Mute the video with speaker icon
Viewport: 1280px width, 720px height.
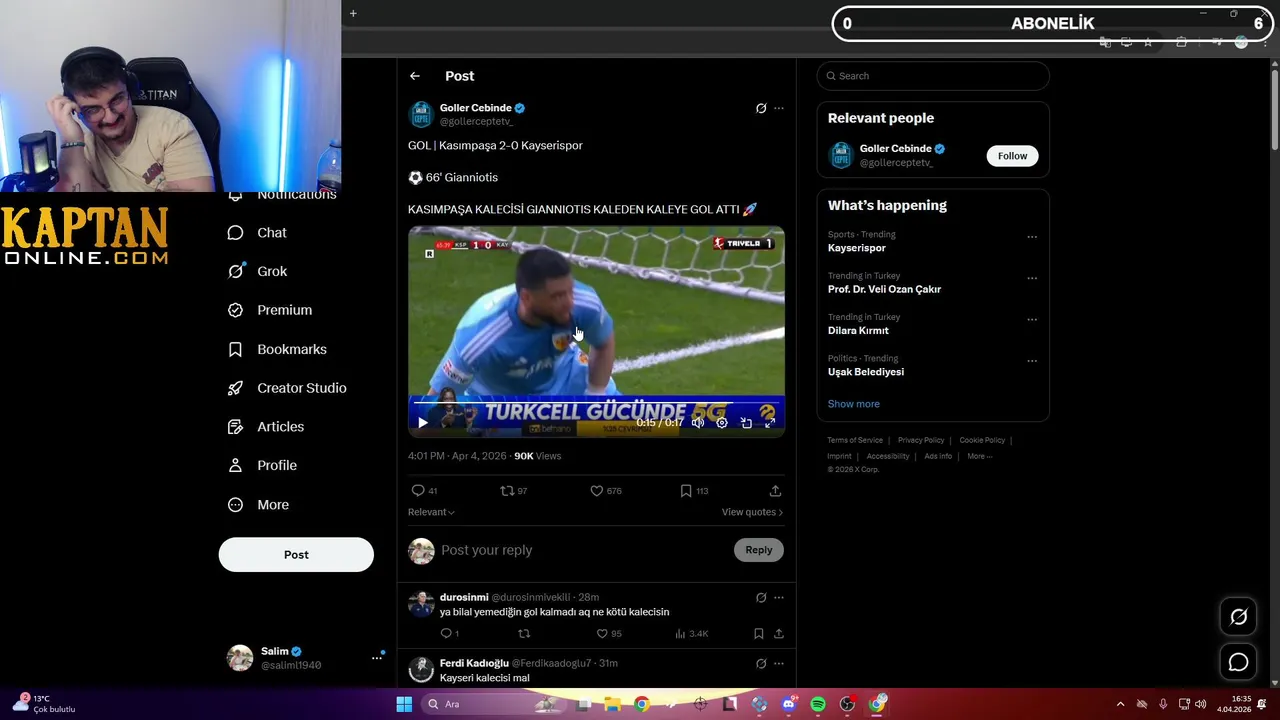(x=698, y=423)
